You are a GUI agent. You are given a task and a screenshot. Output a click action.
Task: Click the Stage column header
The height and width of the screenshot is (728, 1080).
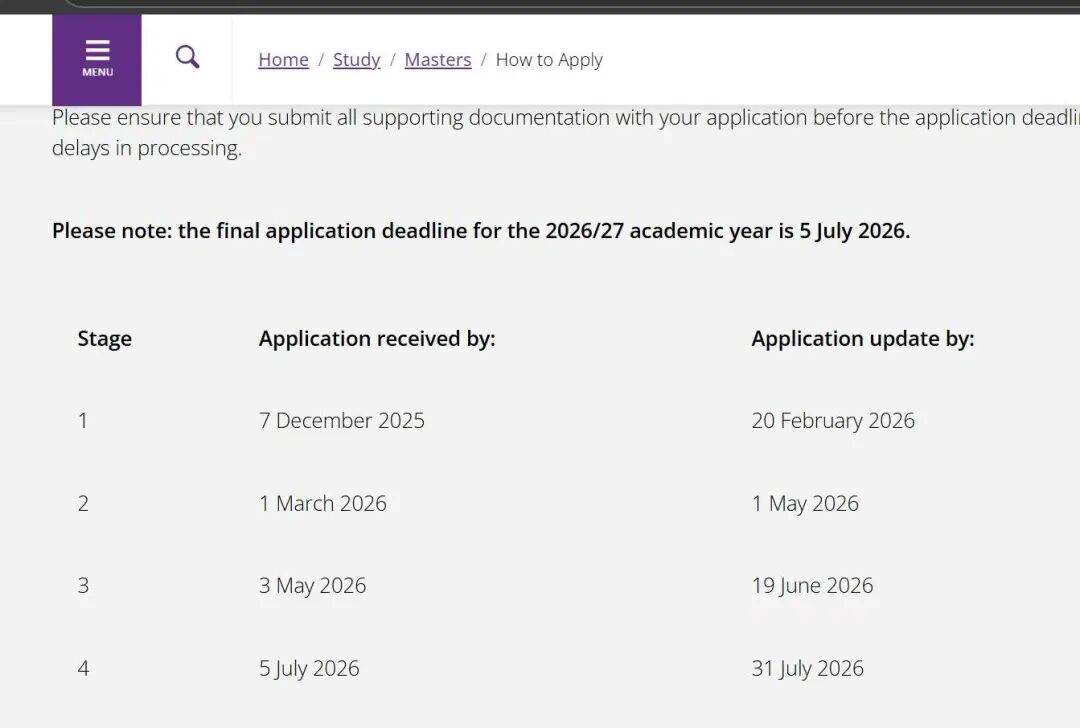click(x=104, y=339)
